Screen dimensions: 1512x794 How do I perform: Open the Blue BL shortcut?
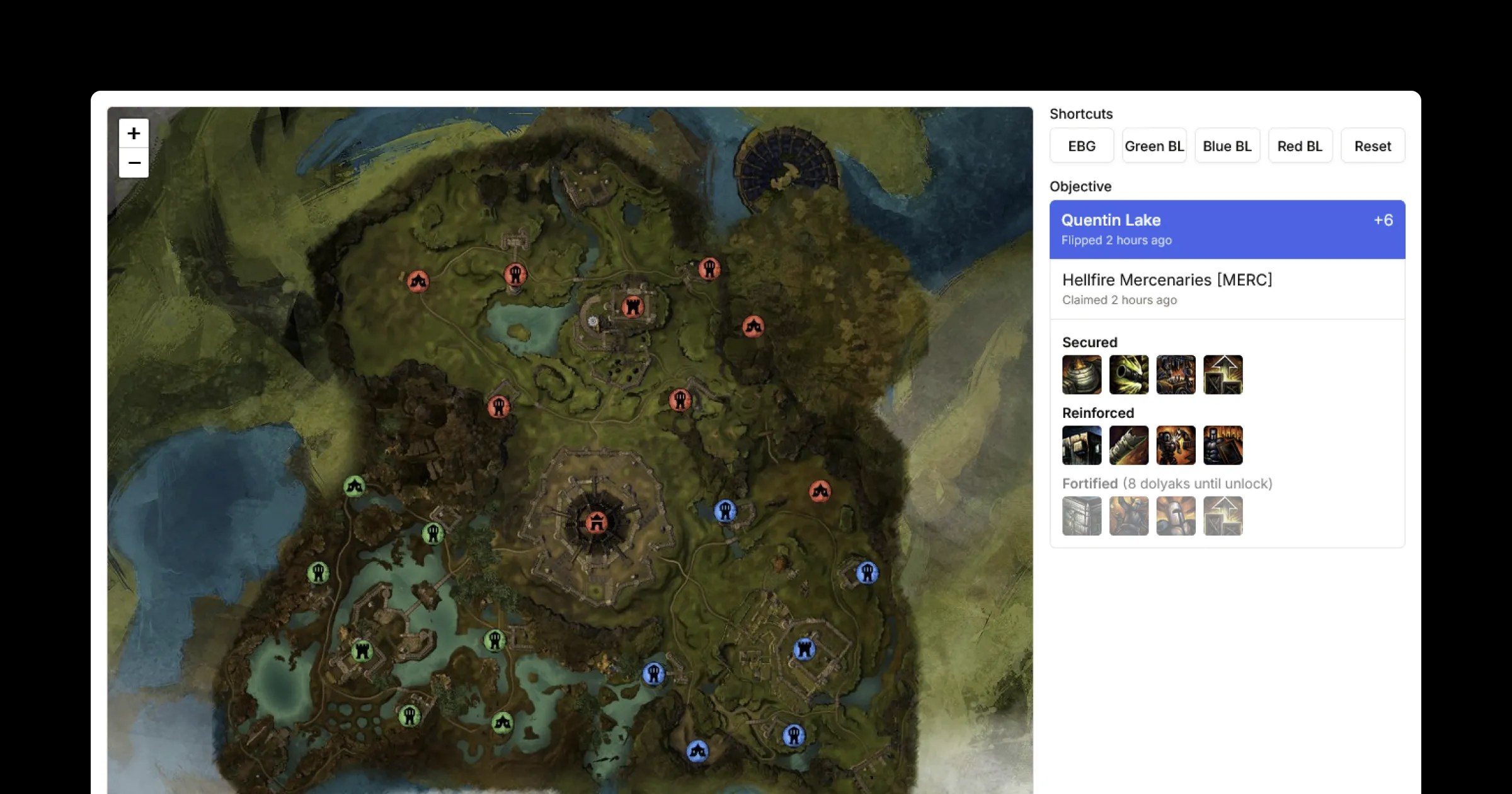1227,145
